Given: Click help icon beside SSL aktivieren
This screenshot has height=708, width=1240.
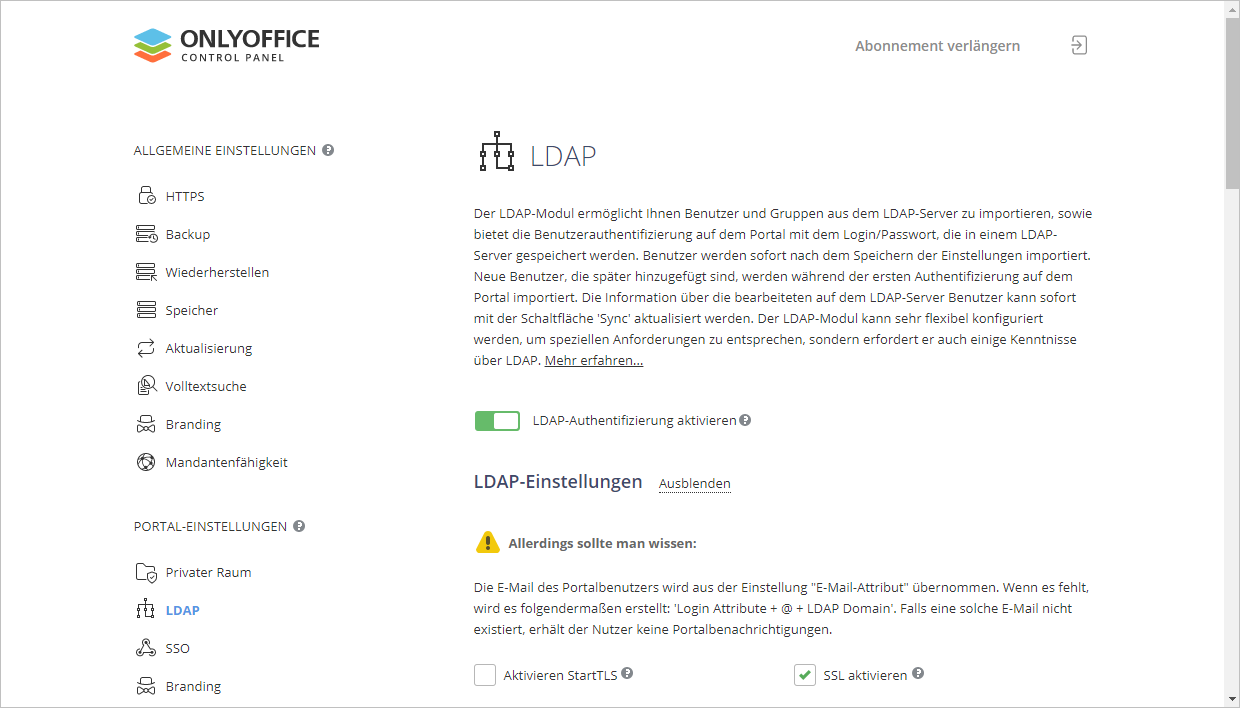Looking at the screenshot, I should click(918, 674).
